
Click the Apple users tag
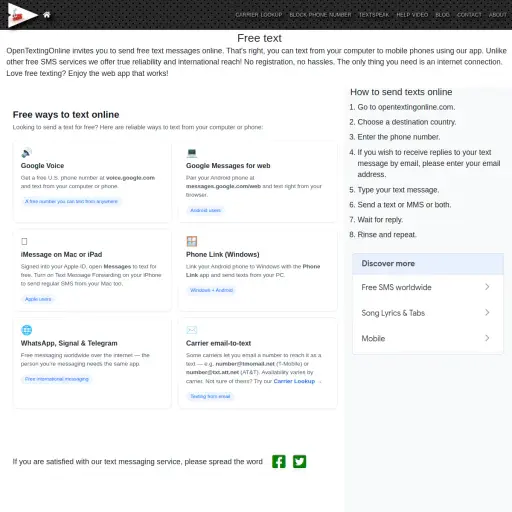coord(38,299)
